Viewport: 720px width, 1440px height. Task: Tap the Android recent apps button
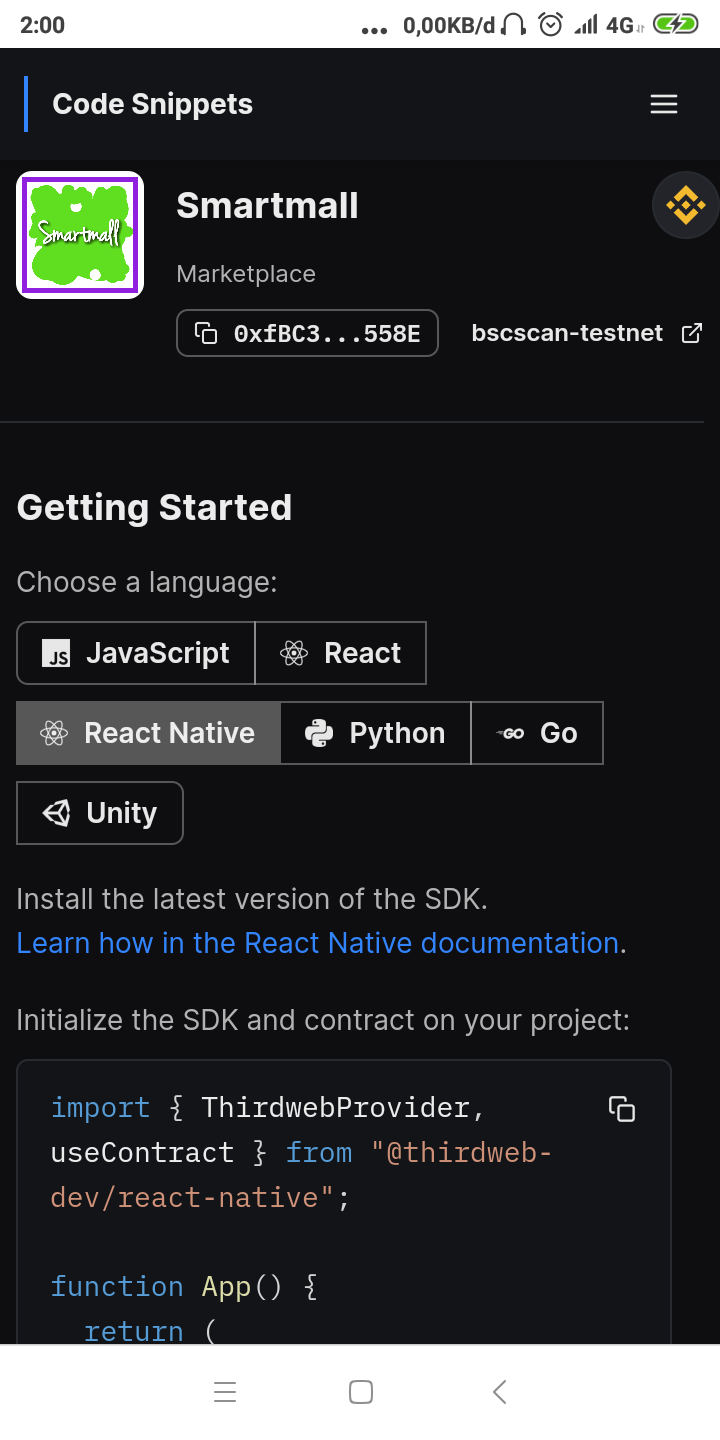pyautogui.click(x=225, y=1392)
